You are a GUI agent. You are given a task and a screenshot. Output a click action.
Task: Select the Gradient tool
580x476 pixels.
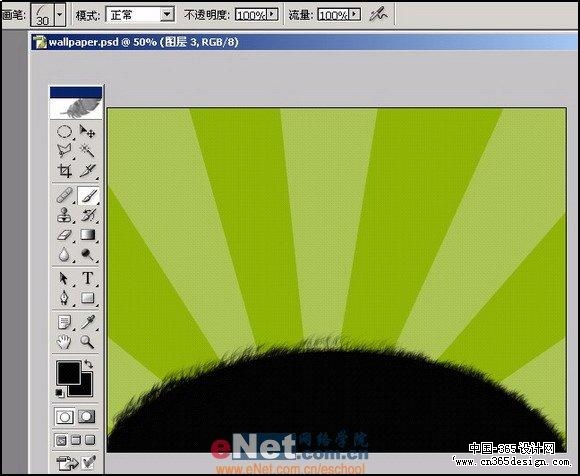coord(87,234)
